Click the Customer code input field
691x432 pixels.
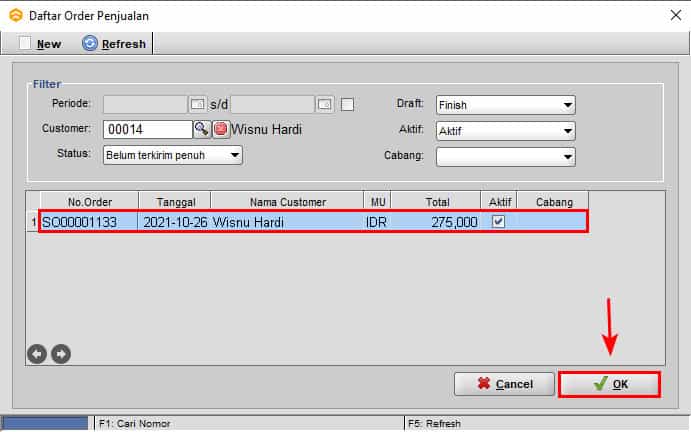coord(146,129)
